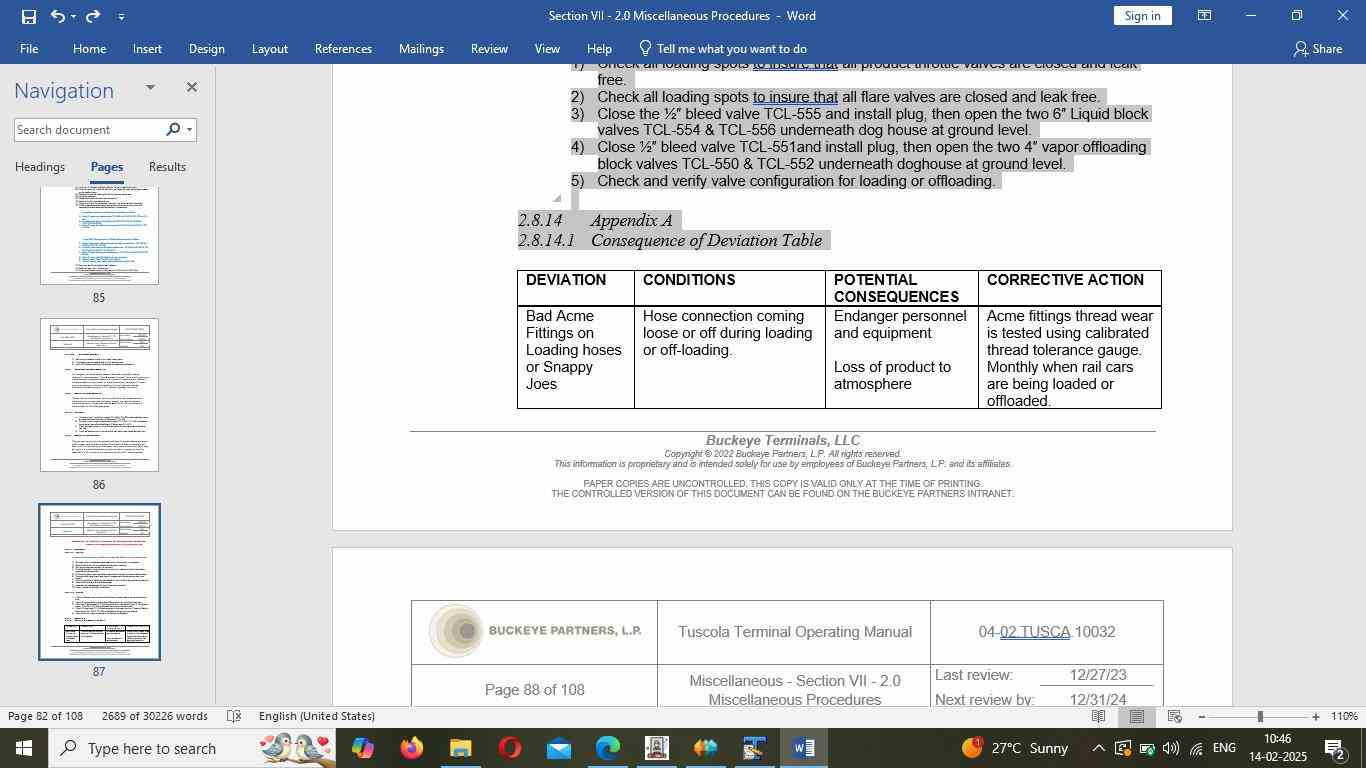Click the Sign in button
This screenshot has height=768, width=1366.
(x=1142, y=16)
